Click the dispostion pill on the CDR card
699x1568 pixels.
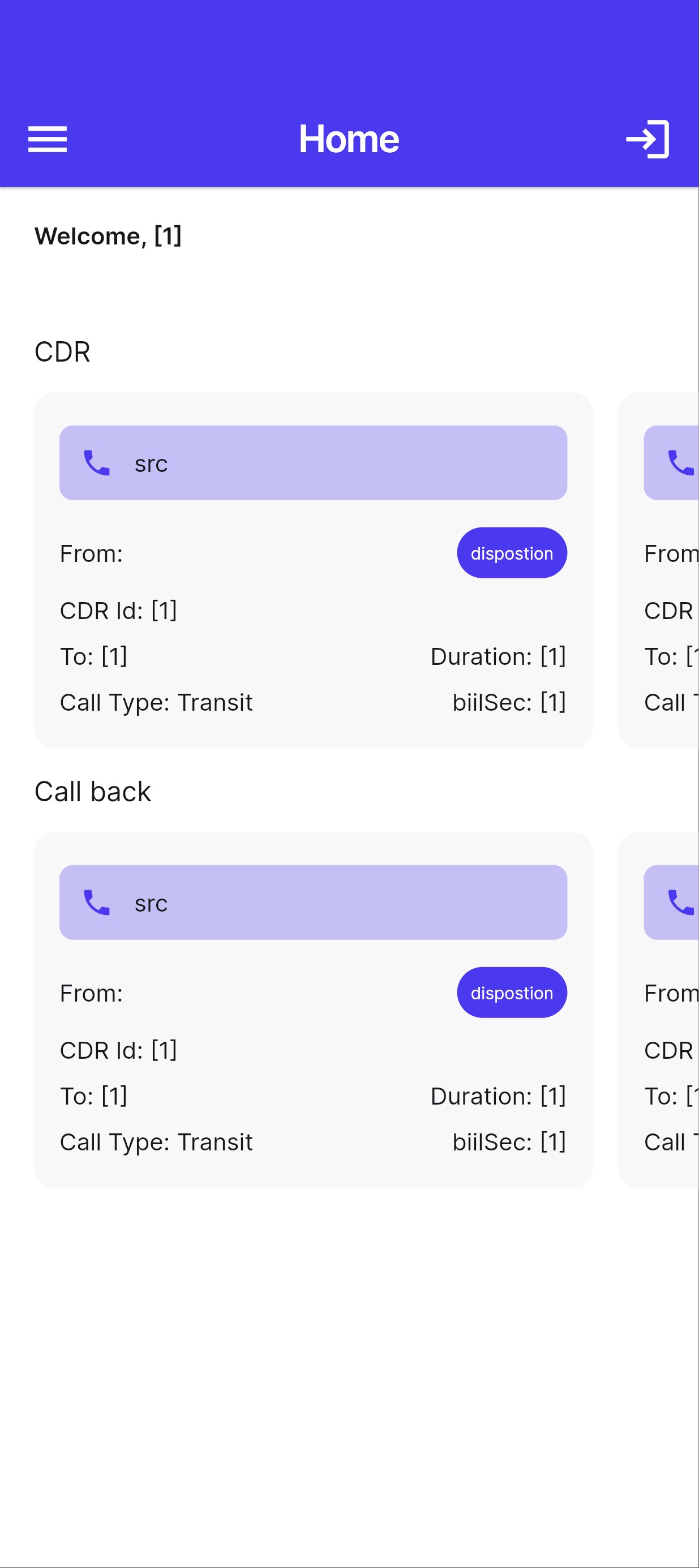[512, 553]
